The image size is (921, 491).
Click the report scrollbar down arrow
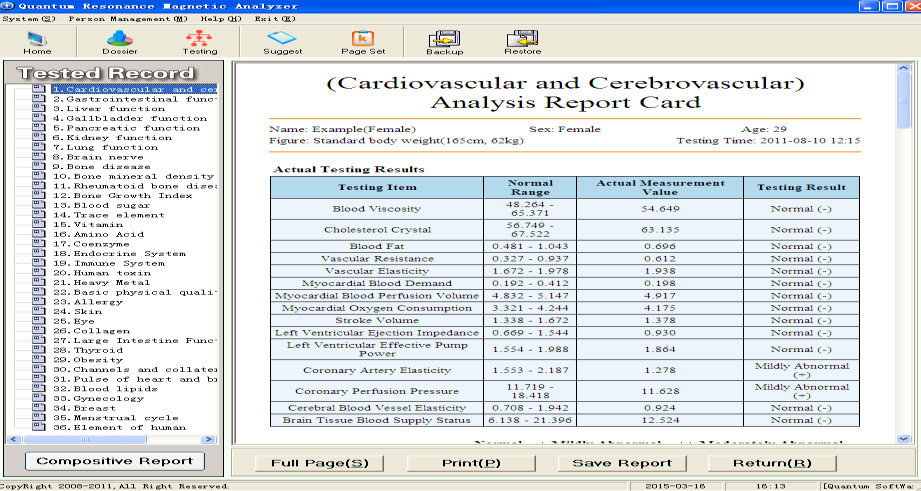point(904,438)
